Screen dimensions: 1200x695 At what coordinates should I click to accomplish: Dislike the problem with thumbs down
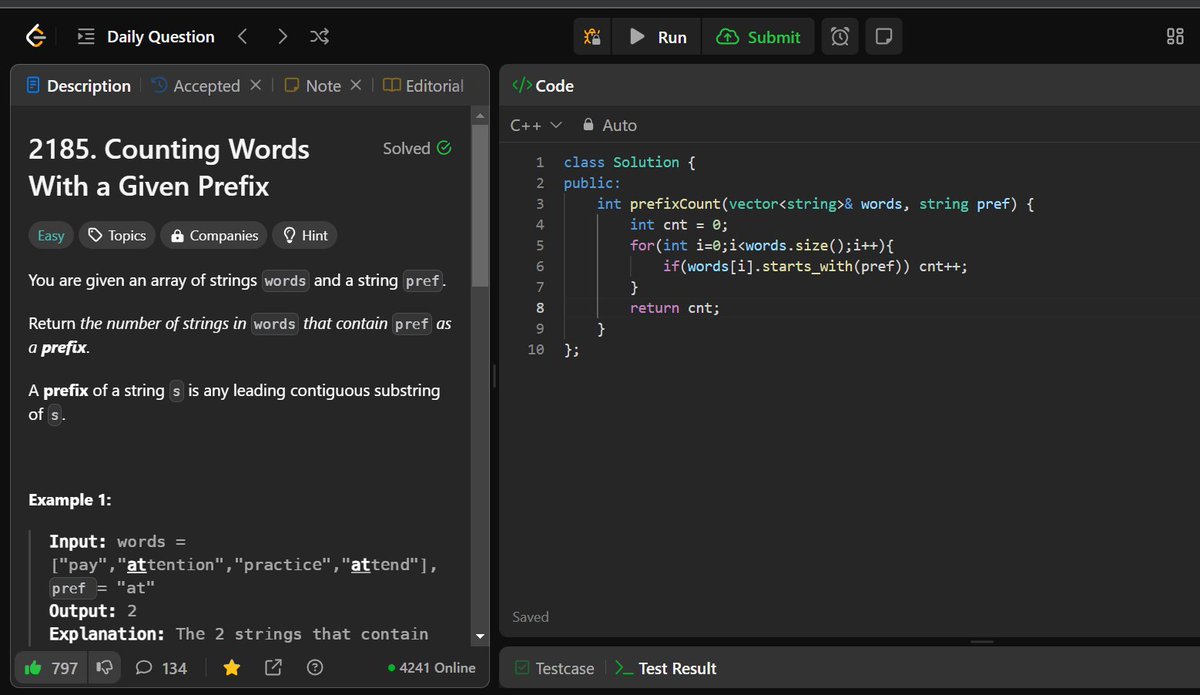tap(102, 668)
